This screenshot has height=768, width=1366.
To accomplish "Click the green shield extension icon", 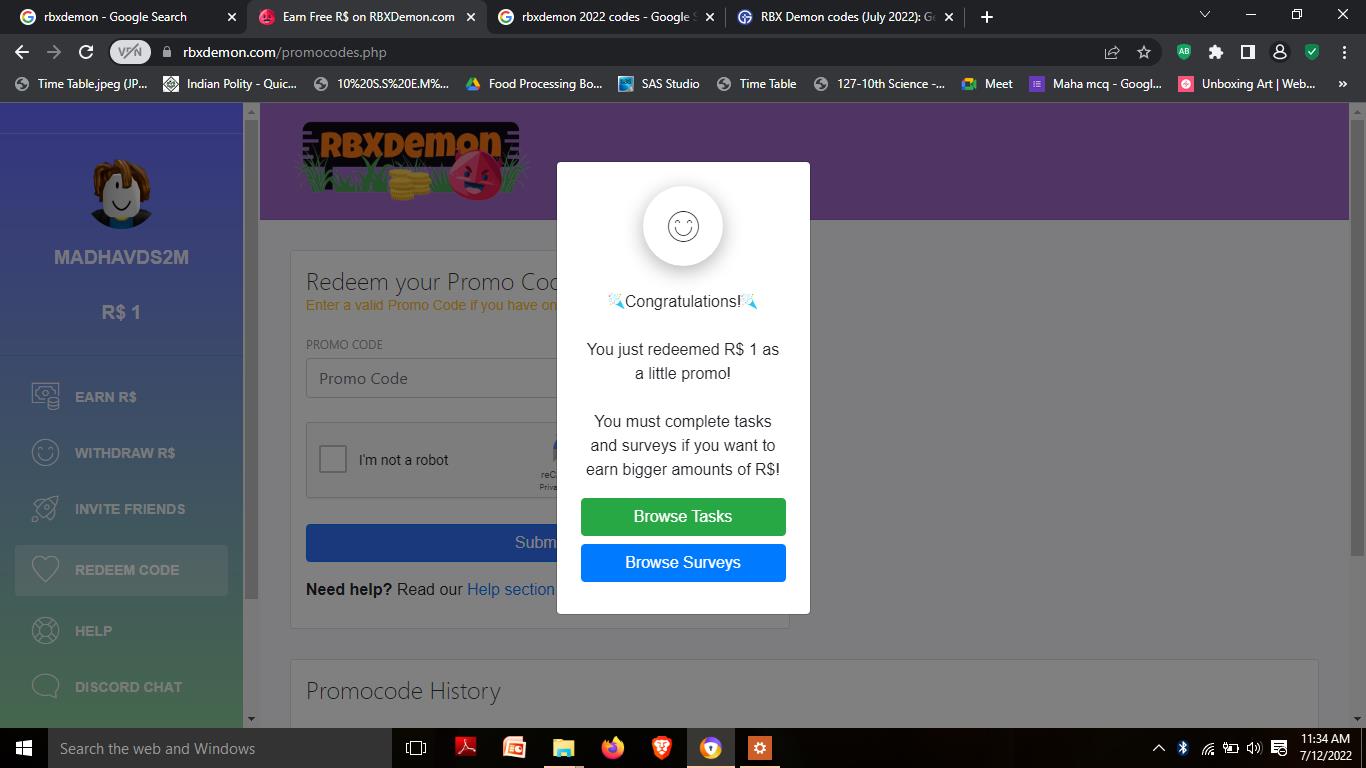I will click(x=1312, y=52).
